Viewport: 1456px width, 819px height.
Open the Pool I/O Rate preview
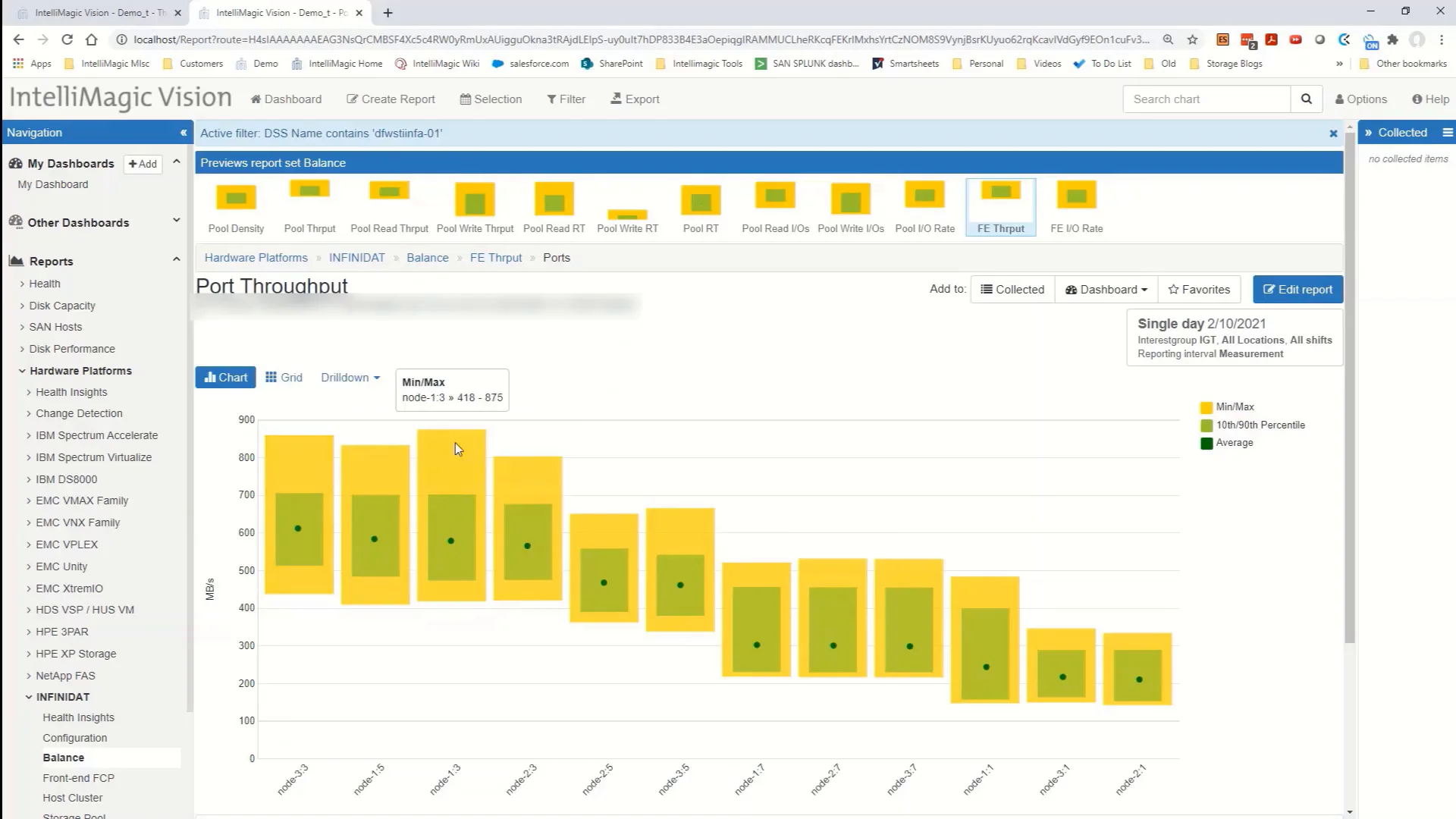coord(924,207)
